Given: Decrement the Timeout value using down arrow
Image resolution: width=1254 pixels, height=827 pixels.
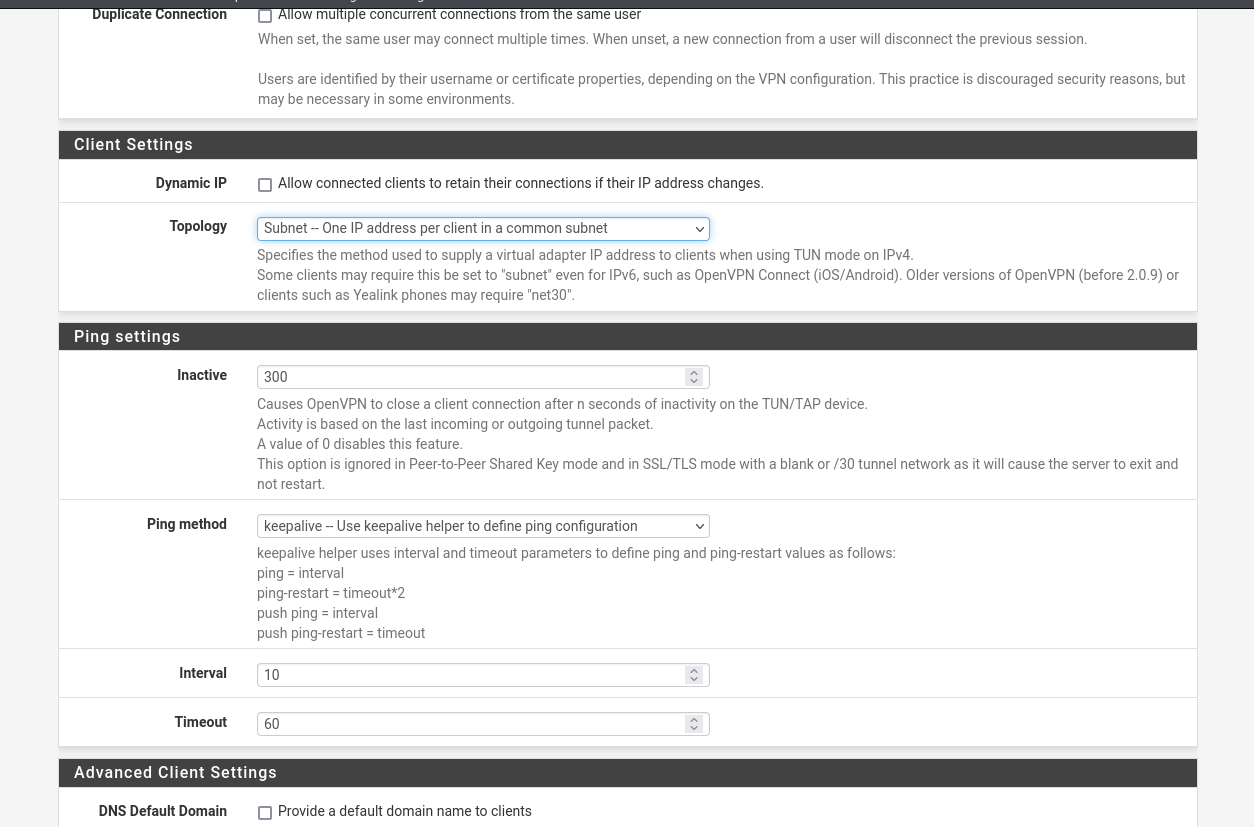Looking at the screenshot, I should click(694, 728).
